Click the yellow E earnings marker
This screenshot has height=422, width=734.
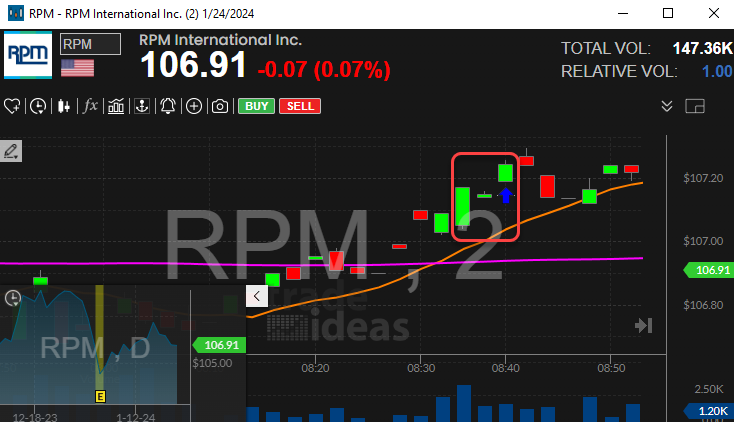click(x=100, y=396)
